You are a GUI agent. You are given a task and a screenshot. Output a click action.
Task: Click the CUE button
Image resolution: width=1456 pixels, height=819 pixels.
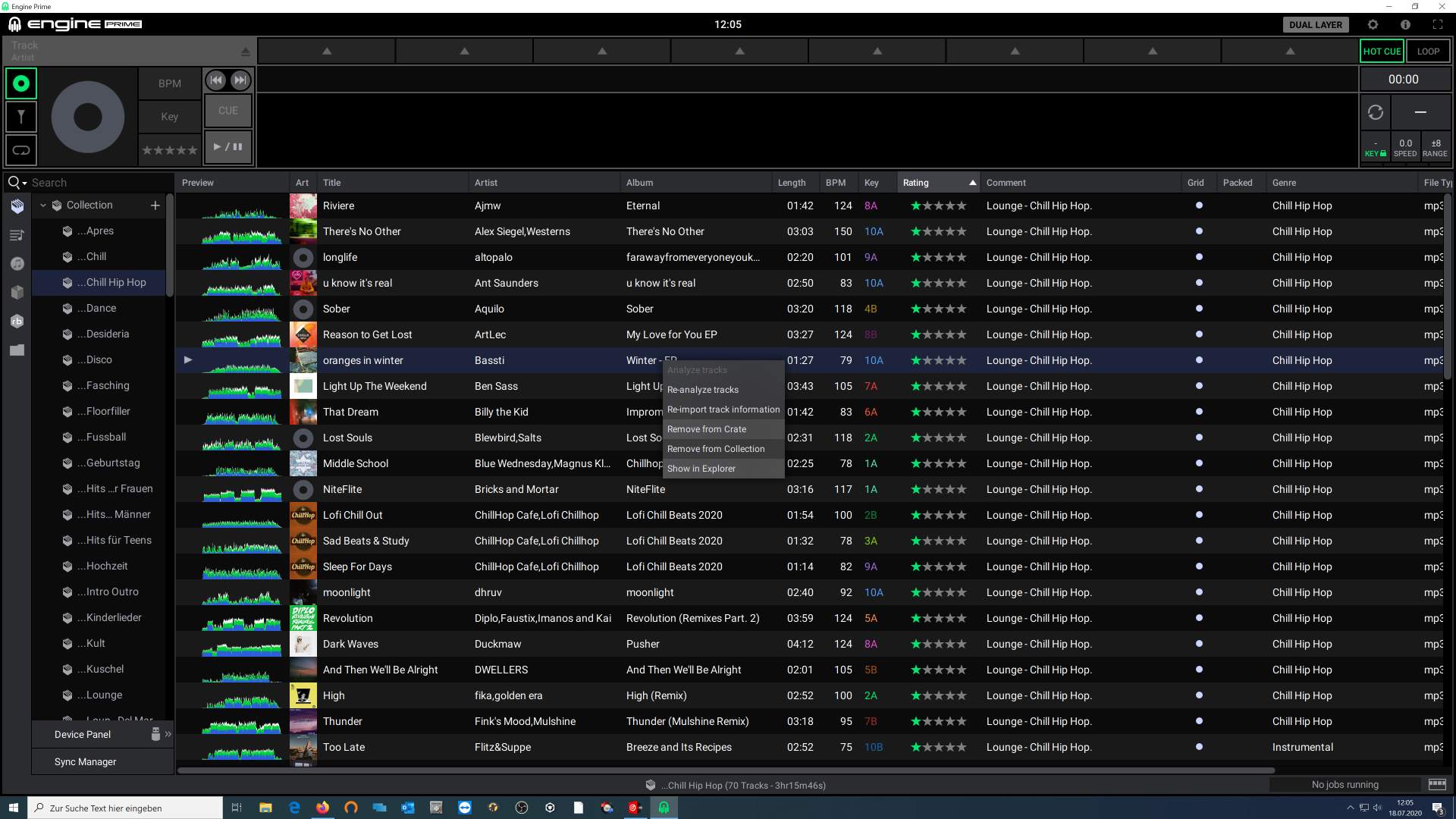pos(228,111)
